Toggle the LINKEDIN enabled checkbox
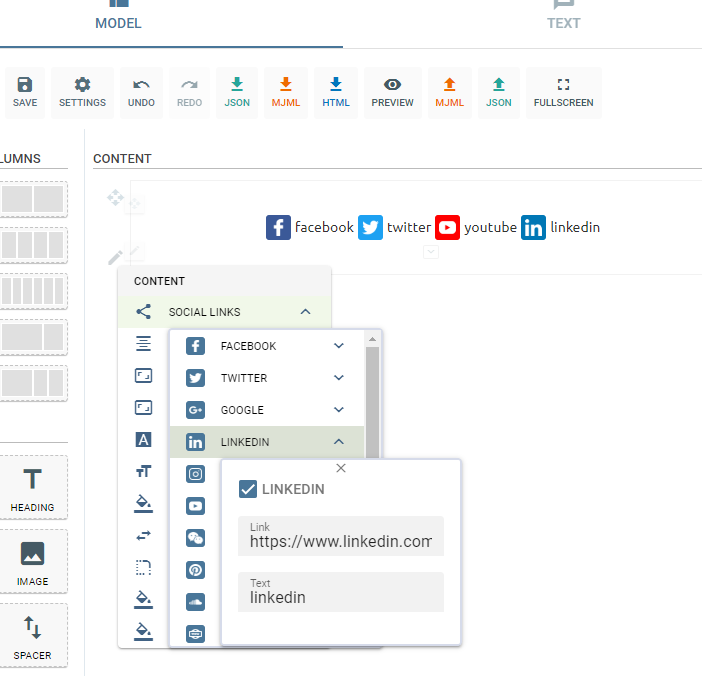Screen dimensions: 702x676 pos(248,489)
